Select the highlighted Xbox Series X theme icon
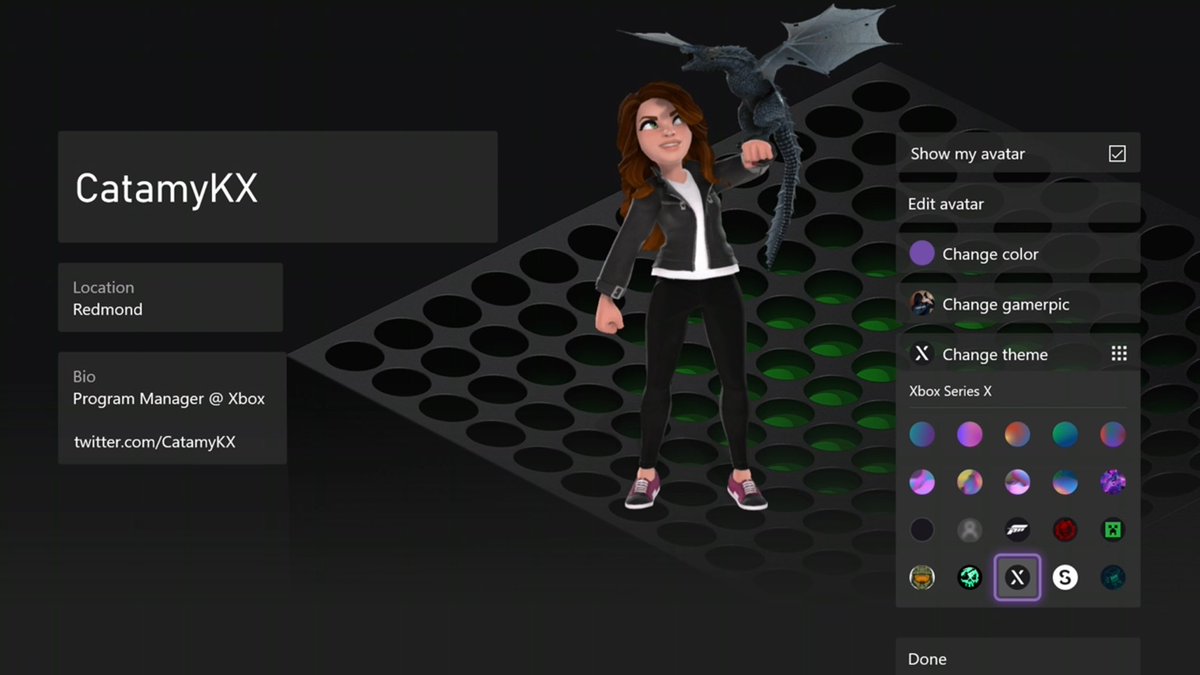 coord(1017,577)
